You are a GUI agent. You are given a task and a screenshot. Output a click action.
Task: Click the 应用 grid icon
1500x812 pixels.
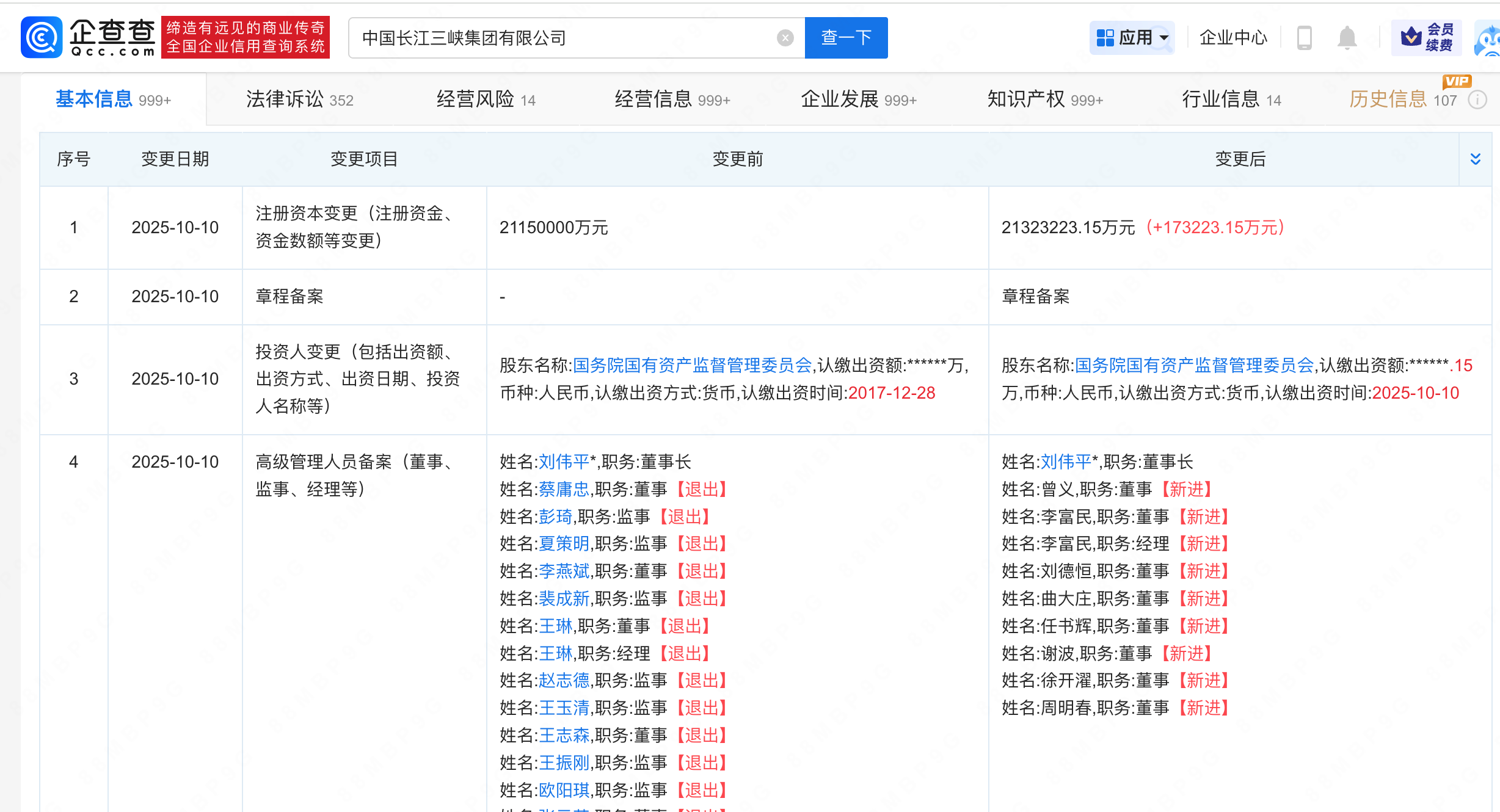1105,38
